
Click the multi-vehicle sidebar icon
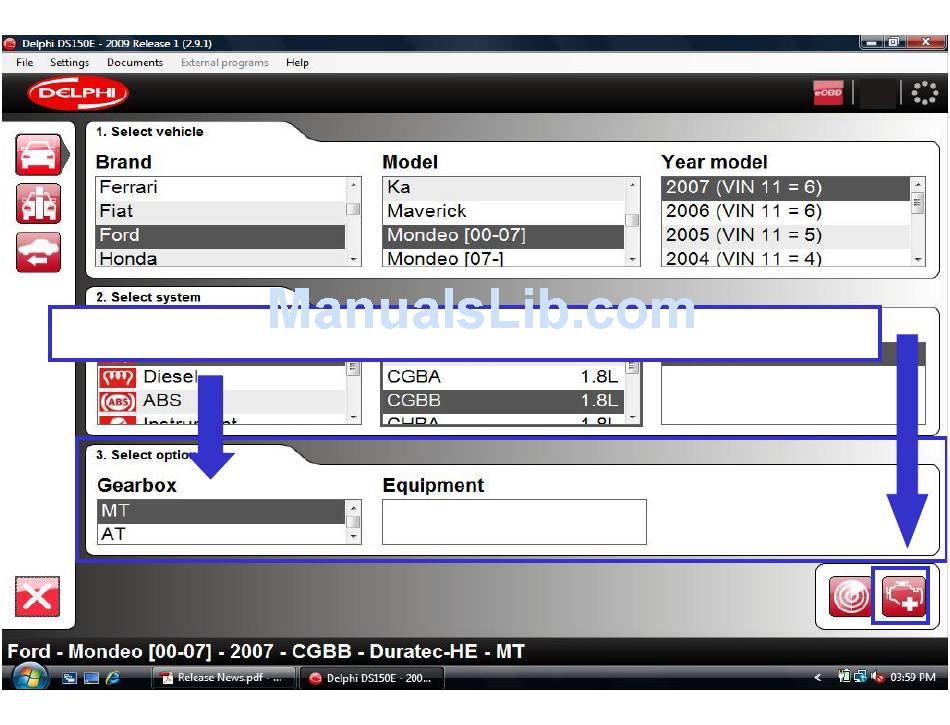(39, 204)
